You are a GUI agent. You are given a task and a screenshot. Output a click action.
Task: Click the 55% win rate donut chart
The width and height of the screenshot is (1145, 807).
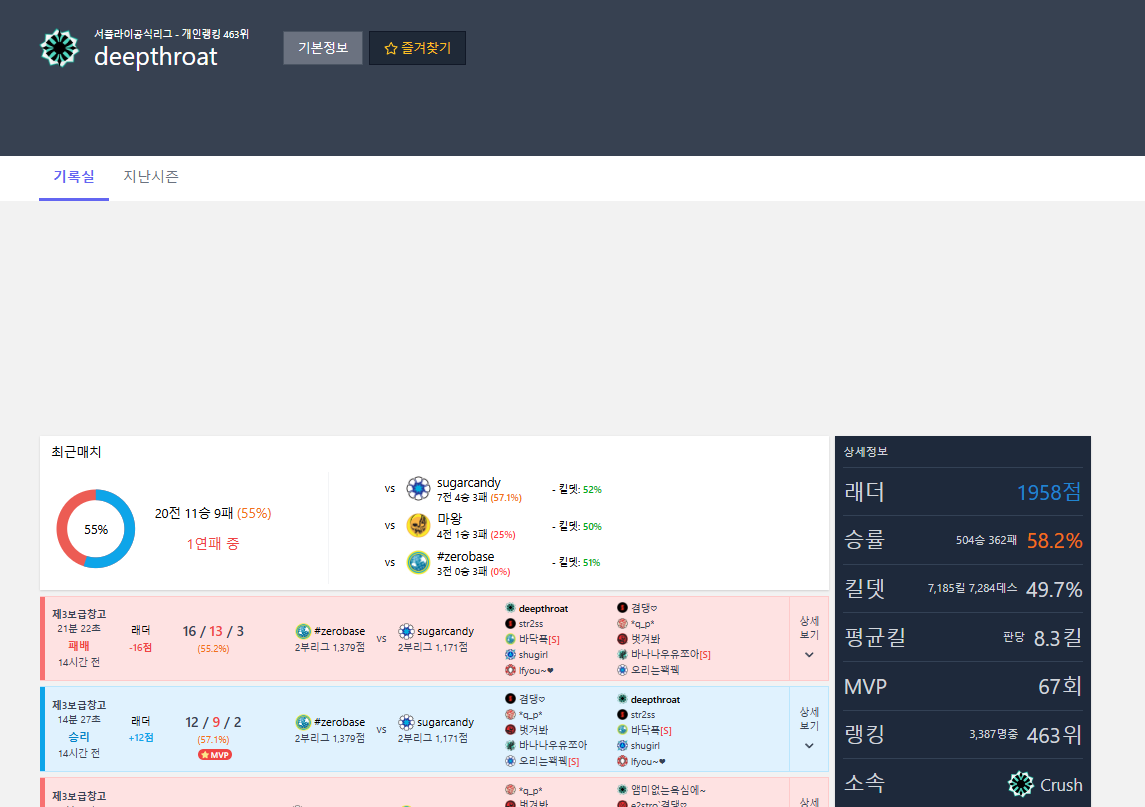tap(95, 529)
